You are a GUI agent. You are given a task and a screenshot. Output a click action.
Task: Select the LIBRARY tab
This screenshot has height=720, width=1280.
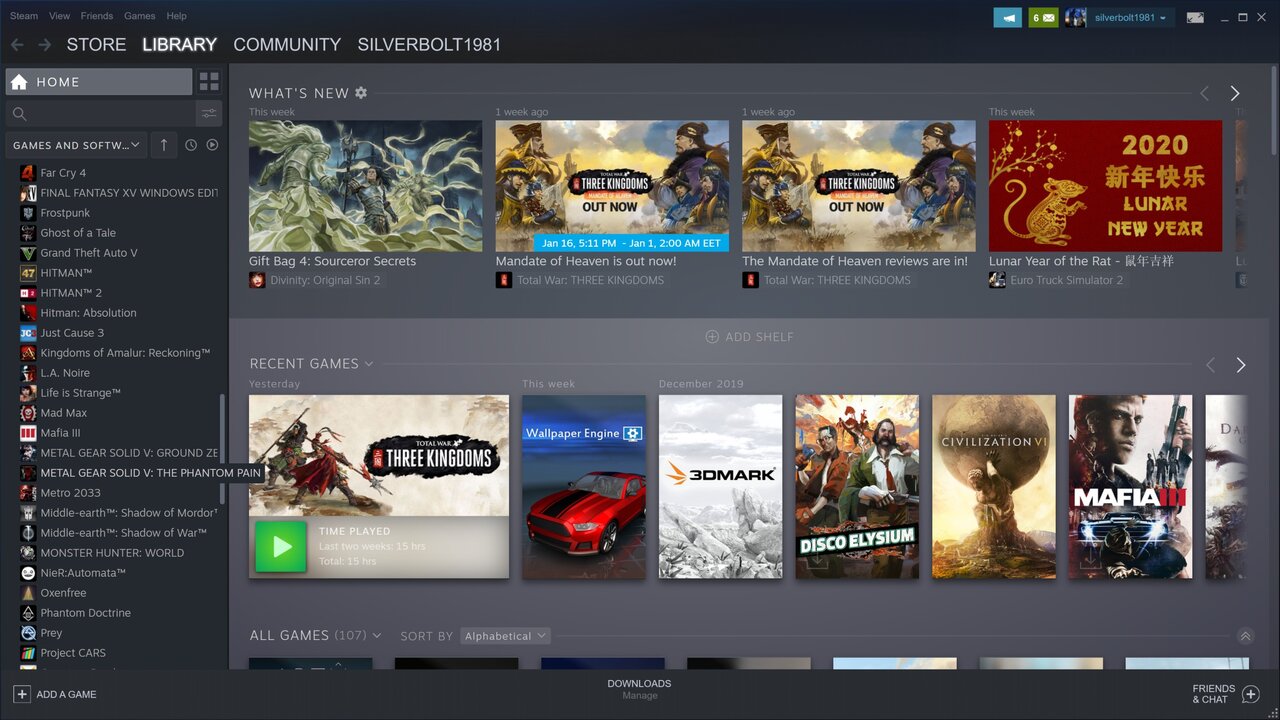[179, 45]
